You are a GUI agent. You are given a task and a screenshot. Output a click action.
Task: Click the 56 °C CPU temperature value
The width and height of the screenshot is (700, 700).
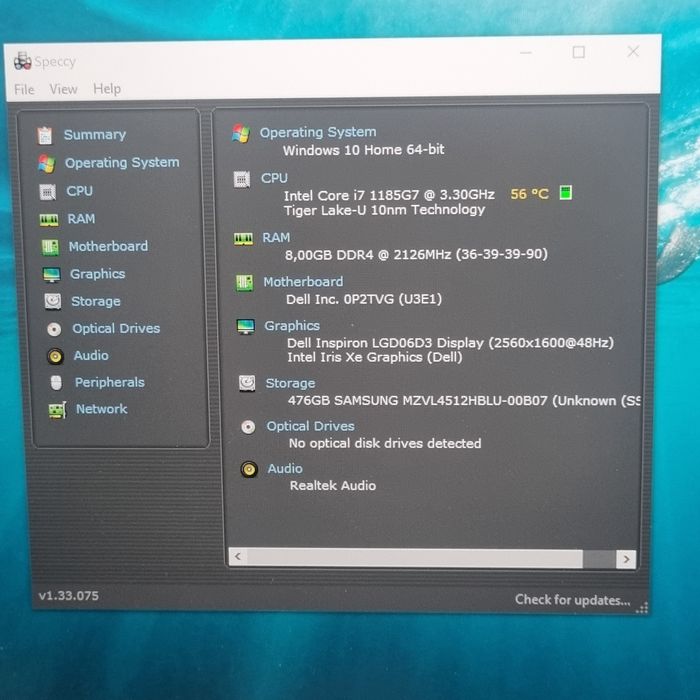point(529,194)
